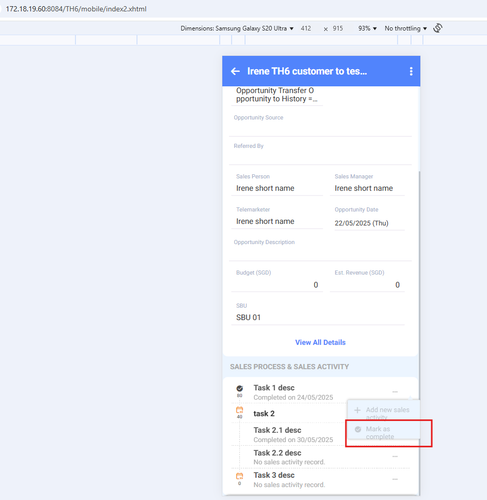Click the orange calendar icon next to Task 3 desc

[x=239, y=476]
